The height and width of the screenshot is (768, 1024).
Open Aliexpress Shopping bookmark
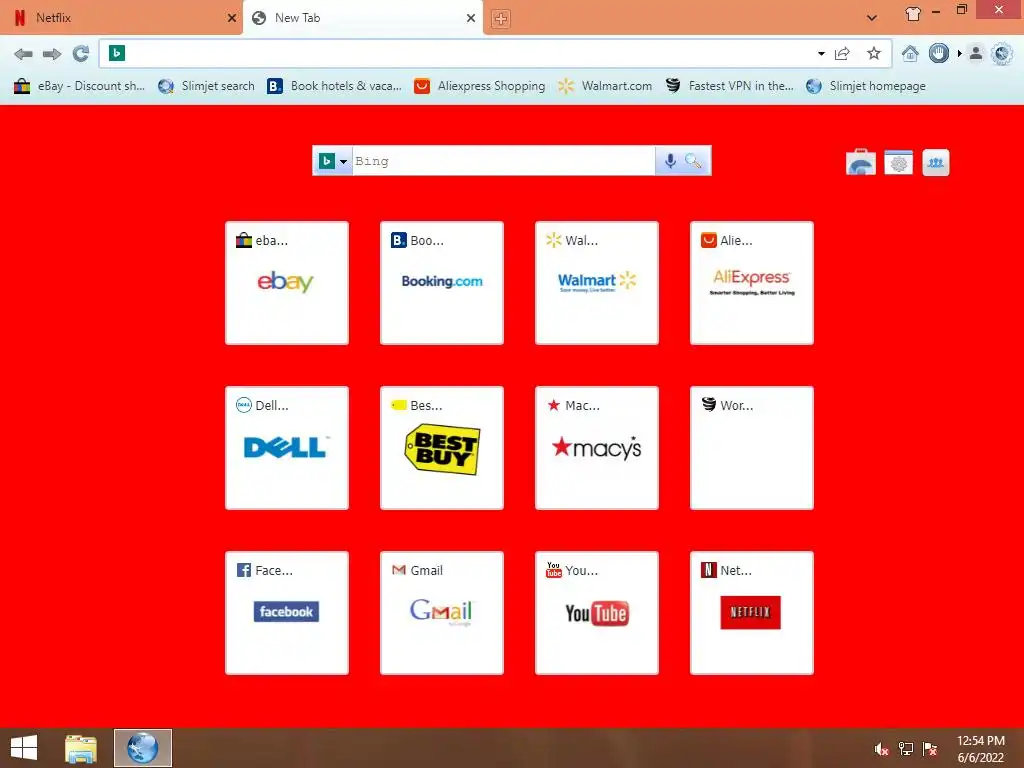pyautogui.click(x=479, y=86)
